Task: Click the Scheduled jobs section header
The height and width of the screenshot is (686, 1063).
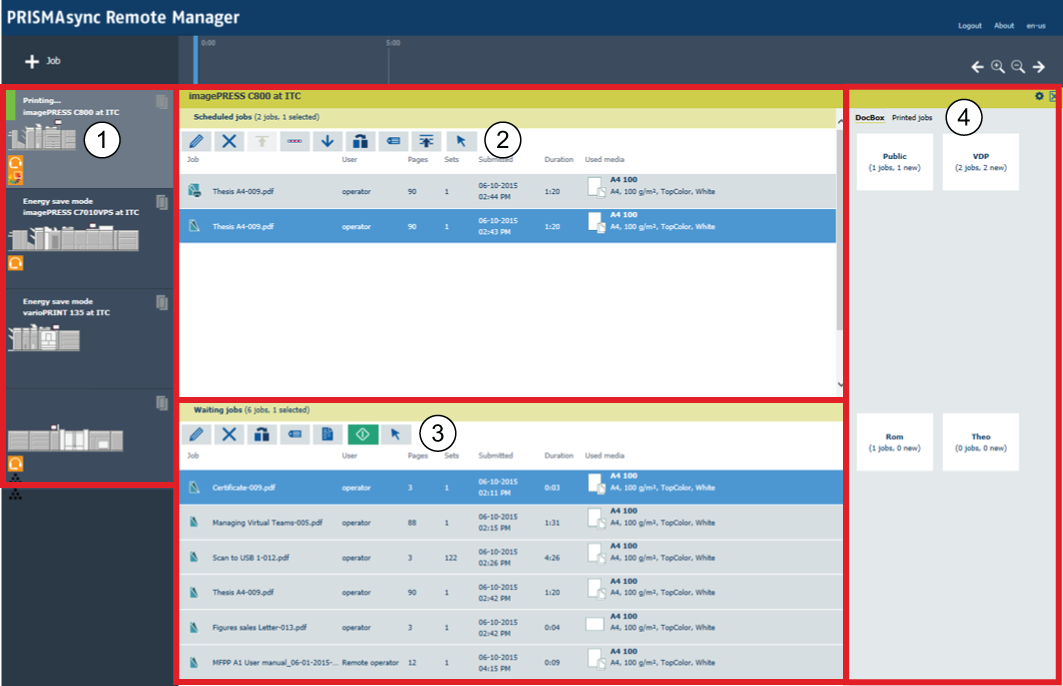Action: coord(508,117)
